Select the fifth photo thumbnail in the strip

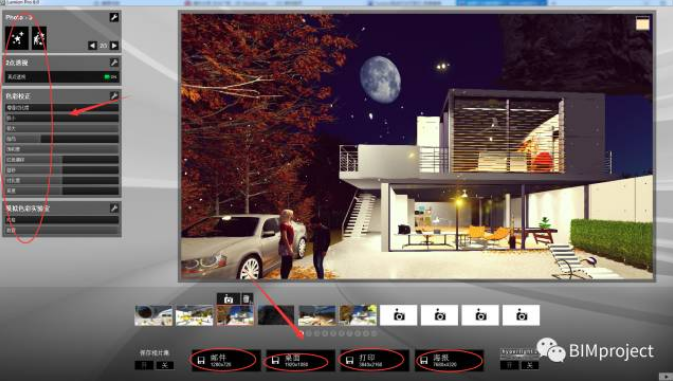tap(317, 316)
